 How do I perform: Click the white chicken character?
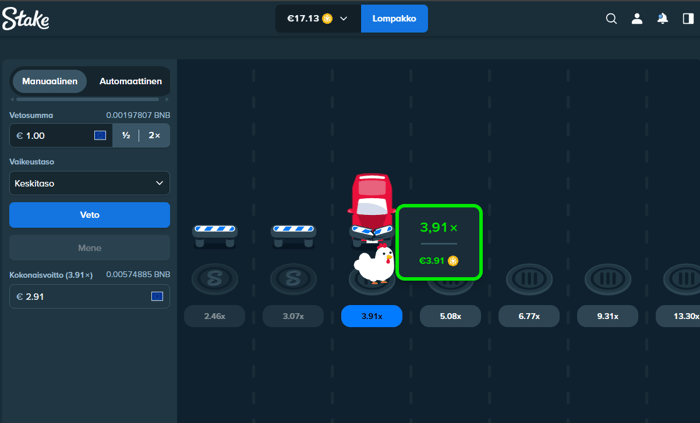click(x=375, y=263)
